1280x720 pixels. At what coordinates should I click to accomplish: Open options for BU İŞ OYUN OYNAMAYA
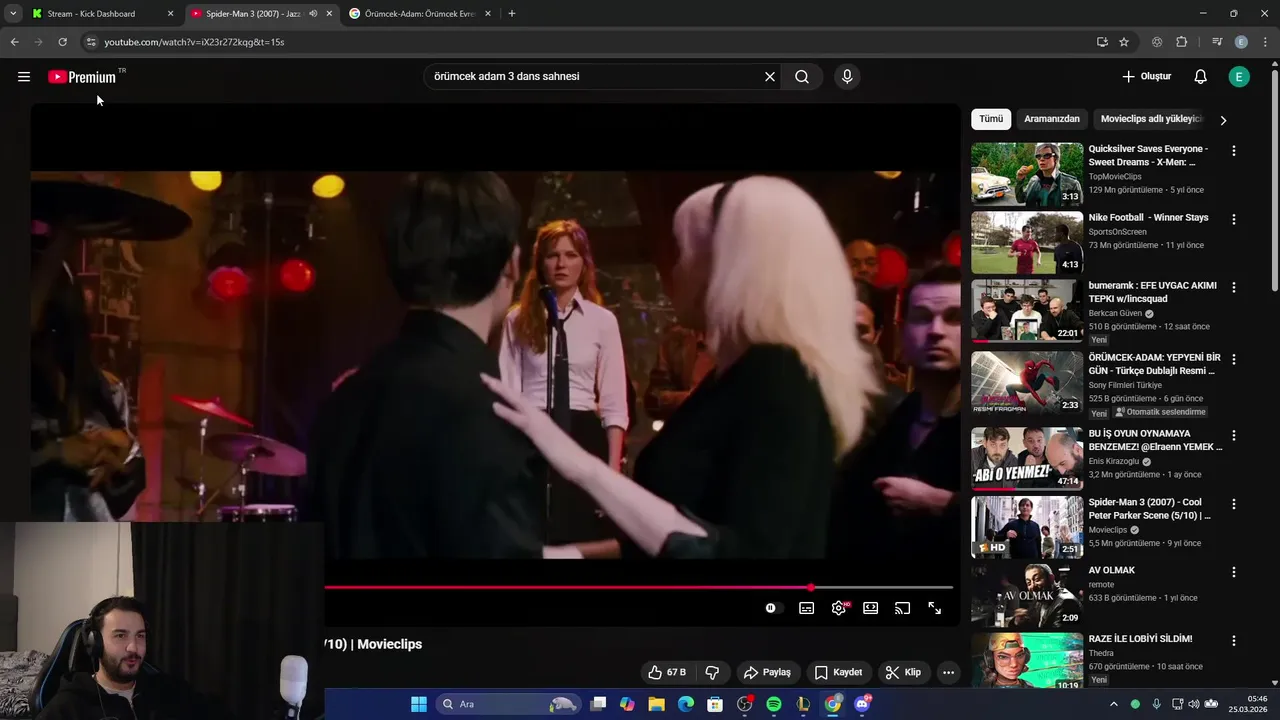pos(1233,435)
